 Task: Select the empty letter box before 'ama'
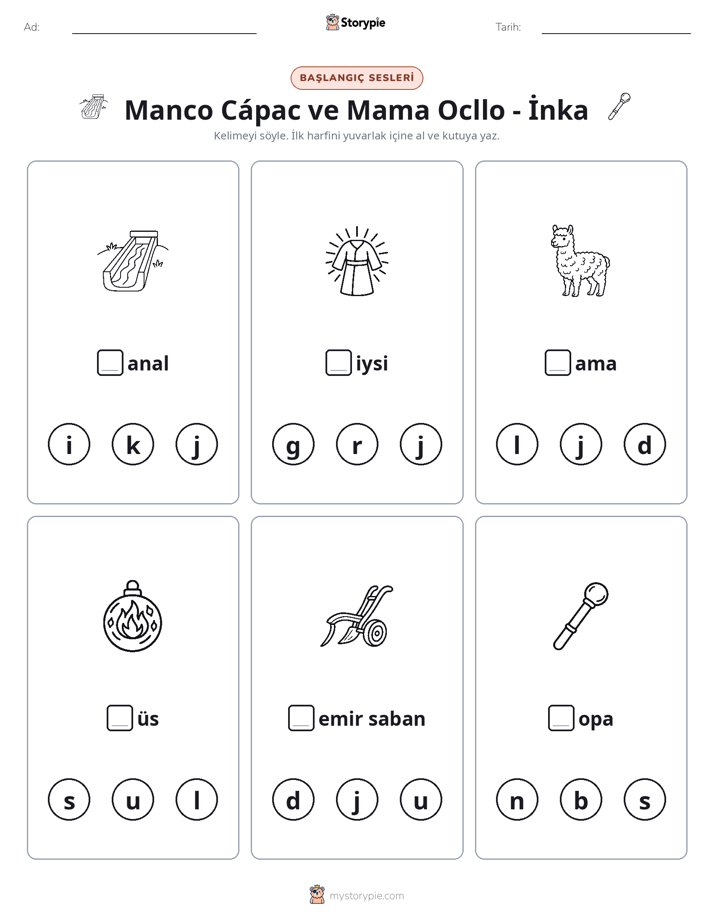click(557, 362)
